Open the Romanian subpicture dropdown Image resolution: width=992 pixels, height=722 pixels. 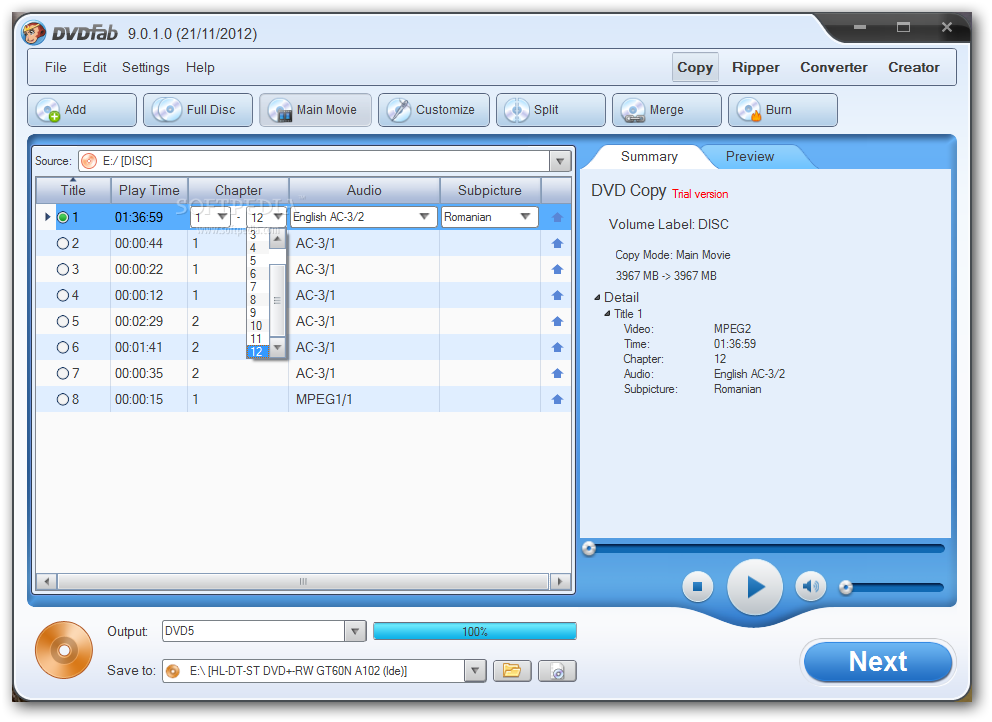pos(525,217)
